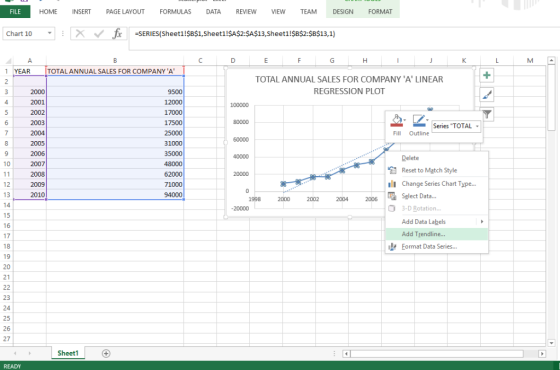
Task: Switch to the DATA ribbon tab
Action: pos(213,11)
